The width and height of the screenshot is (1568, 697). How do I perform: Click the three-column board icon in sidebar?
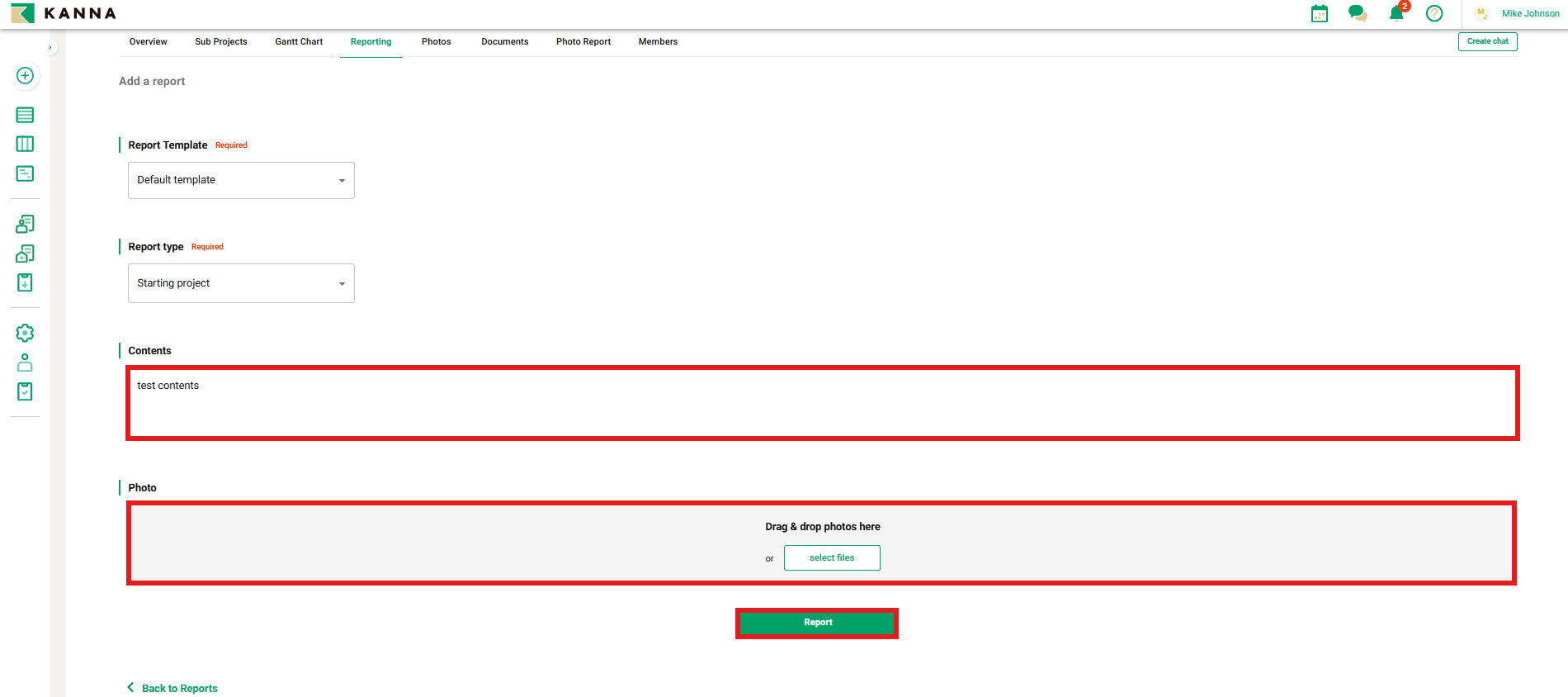(x=25, y=145)
